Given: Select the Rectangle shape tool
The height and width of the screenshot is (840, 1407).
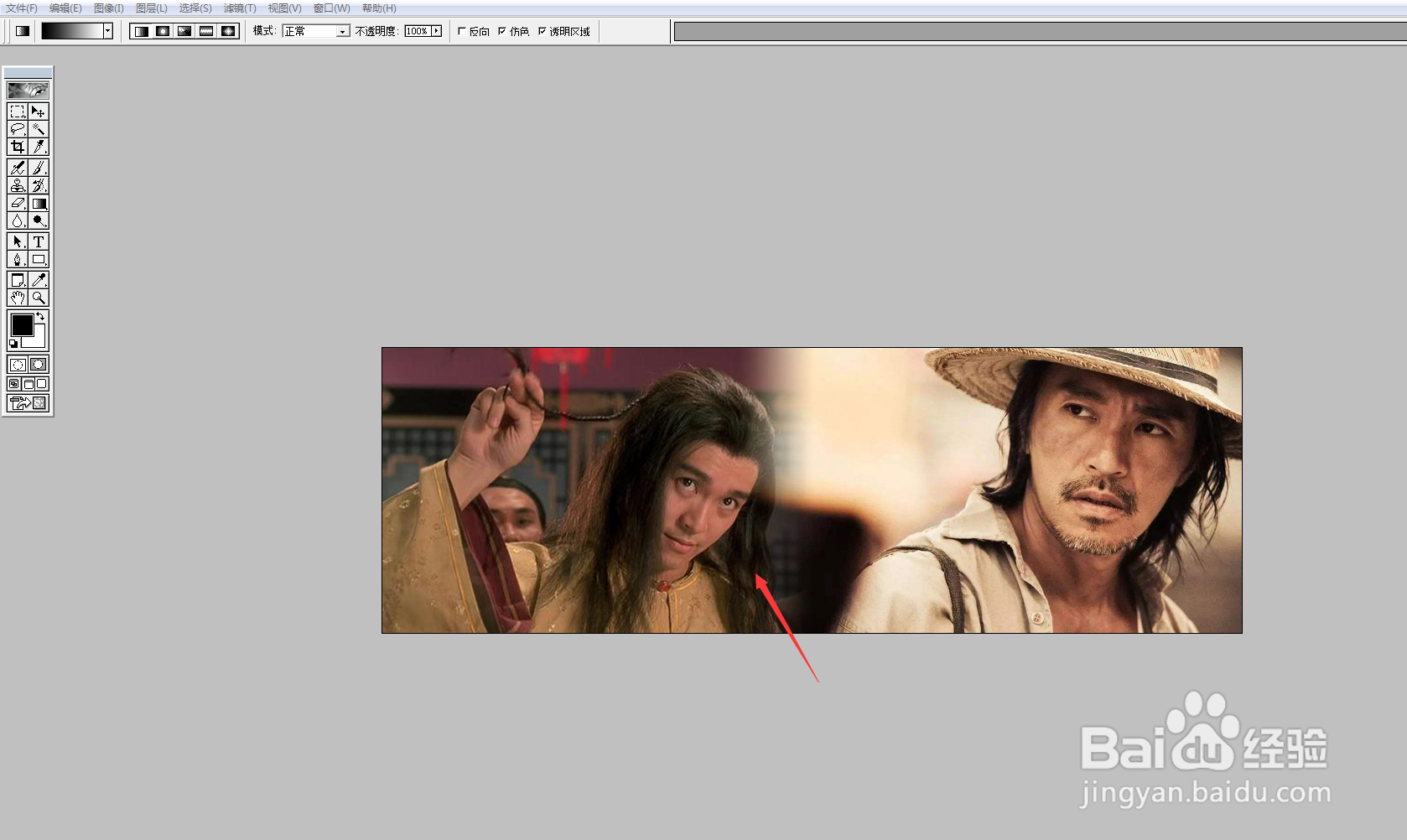Looking at the screenshot, I should pyautogui.click(x=39, y=259).
